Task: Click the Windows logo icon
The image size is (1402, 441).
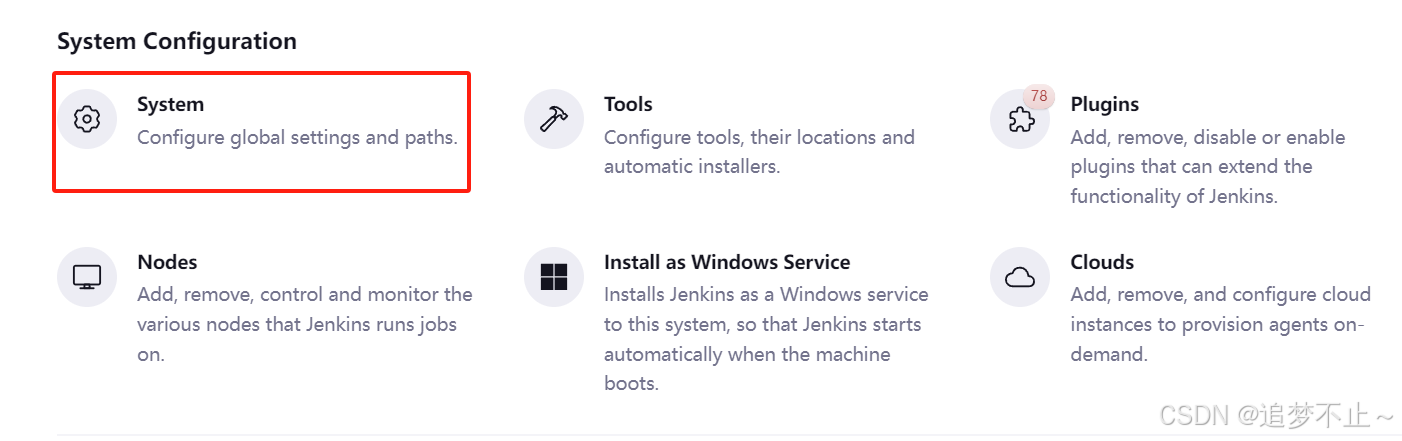Action: point(554,277)
